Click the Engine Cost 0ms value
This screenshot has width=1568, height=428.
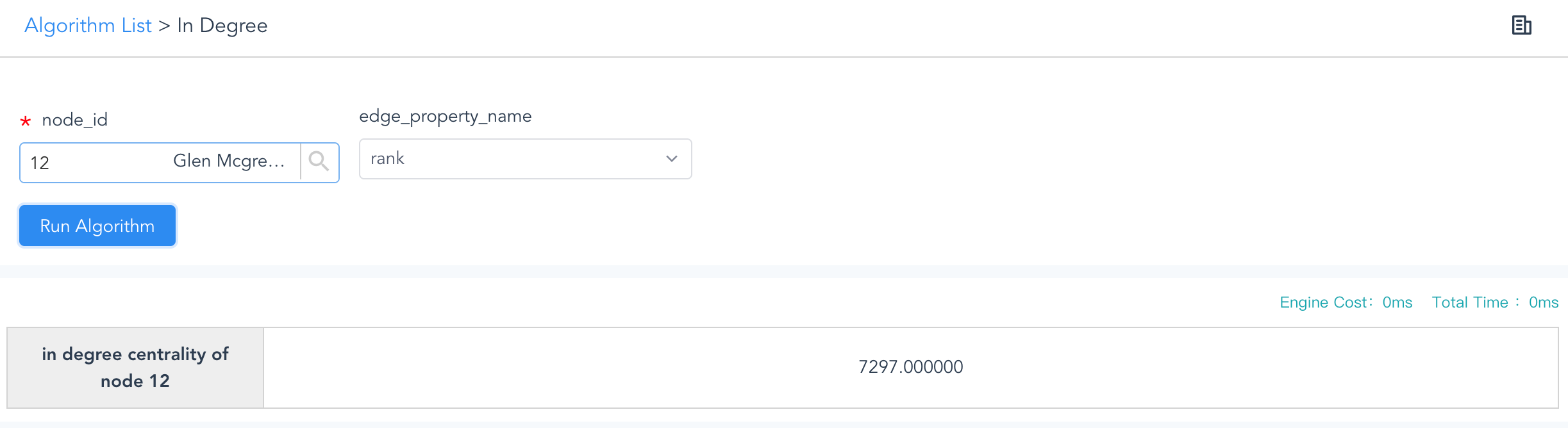(x=1397, y=302)
